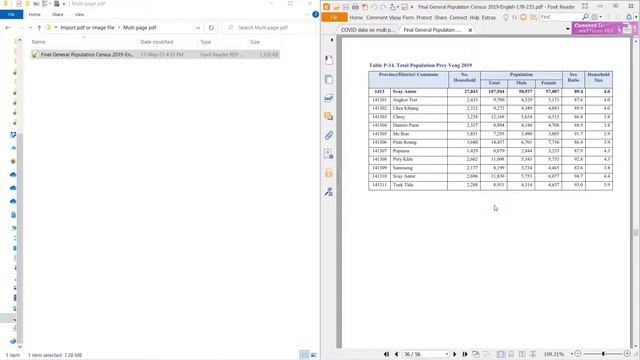Zoom out with the minus button

click(x=578, y=354)
